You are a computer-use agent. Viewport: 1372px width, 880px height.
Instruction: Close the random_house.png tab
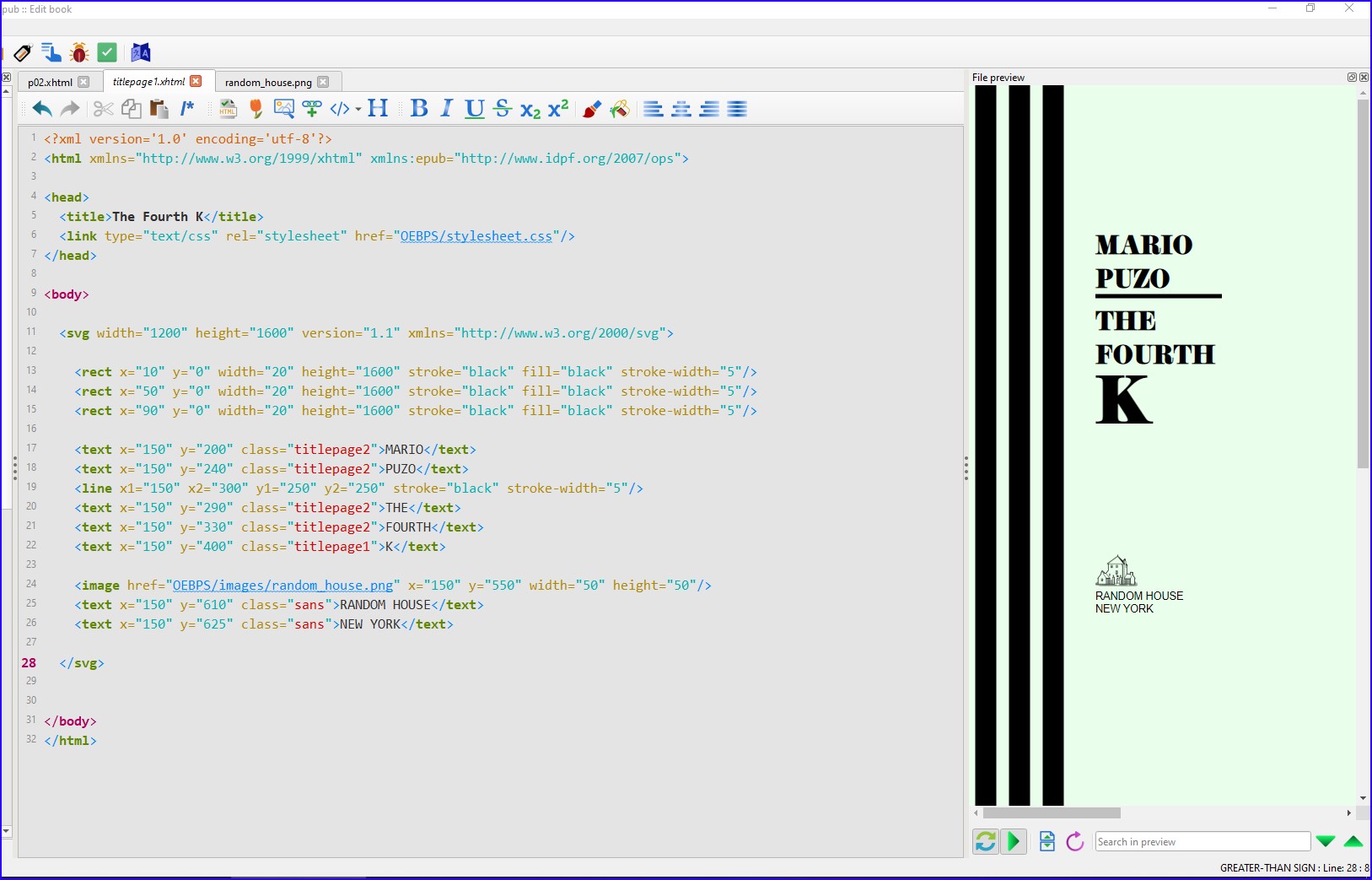point(323,82)
